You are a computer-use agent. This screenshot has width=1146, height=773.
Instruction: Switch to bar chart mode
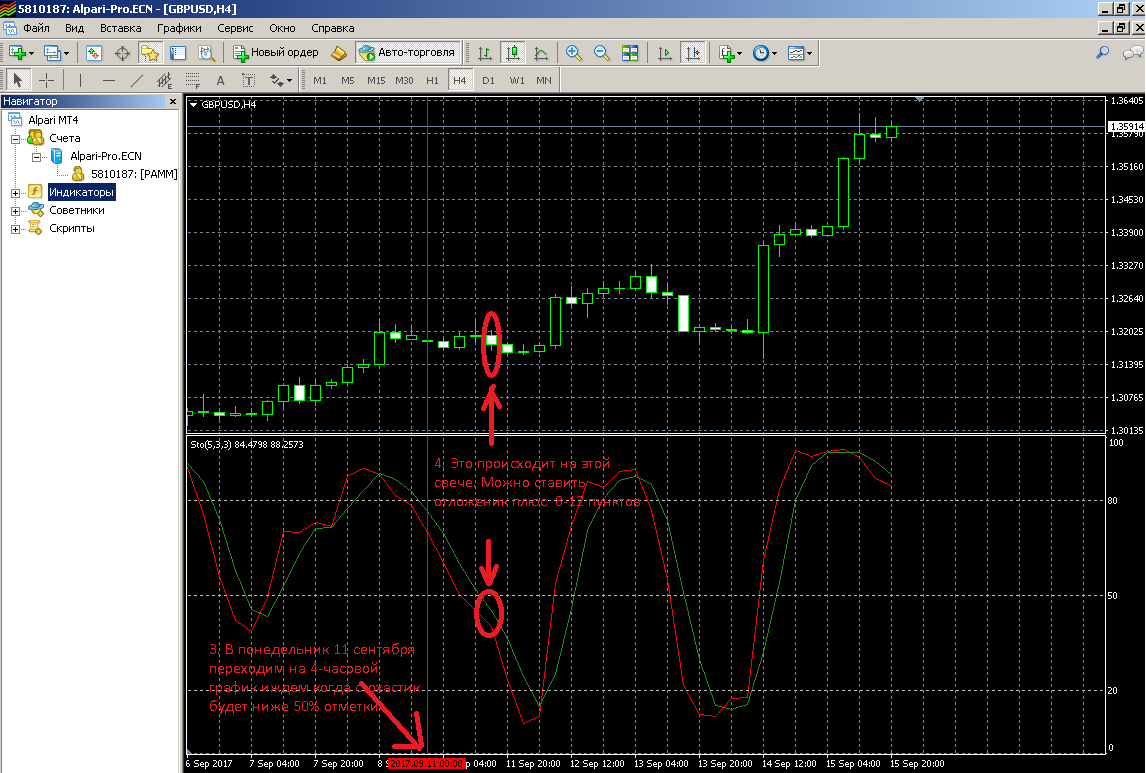coord(484,53)
